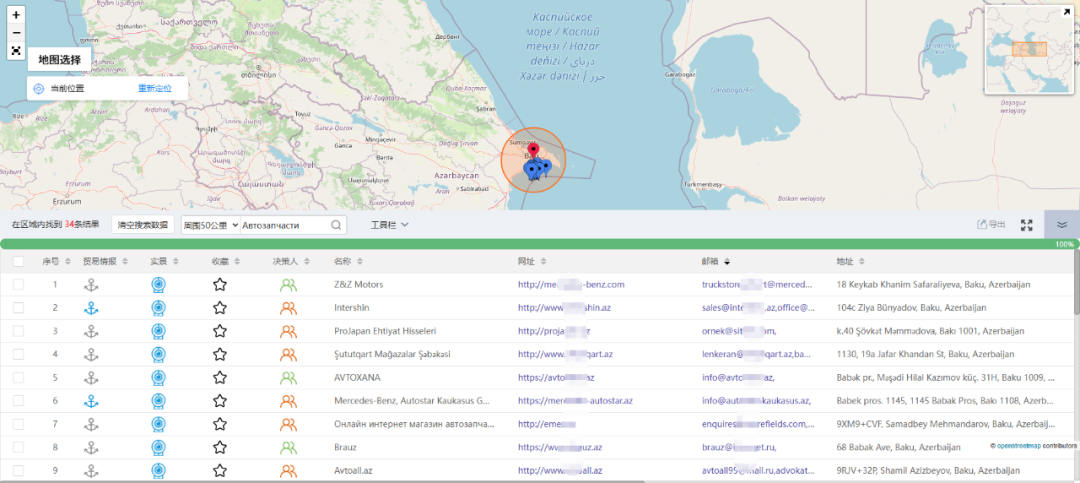The image size is (1080, 483).
Task: Click the 导出 export button
Action: coord(991,225)
